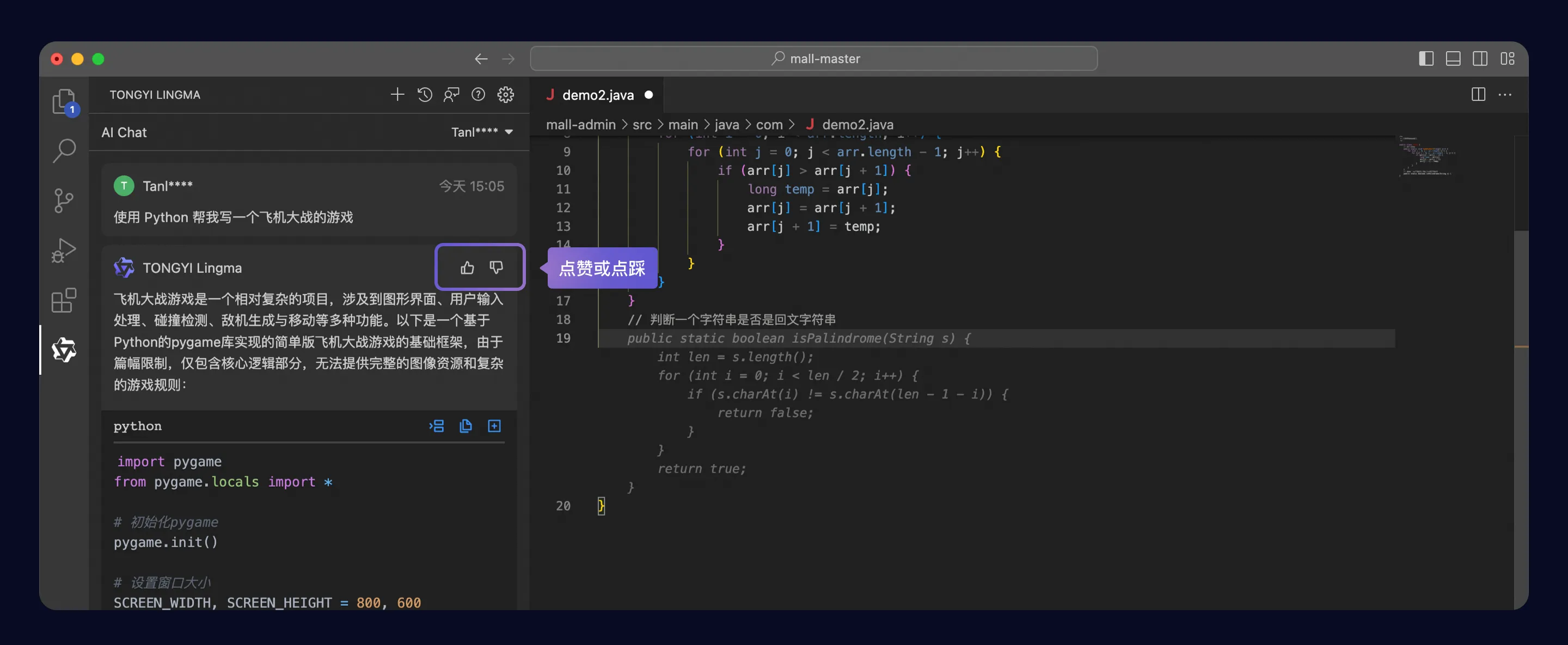Screen dimensions: 1568x645
Task: Open the Tanl**** account dropdown
Action: [481, 132]
